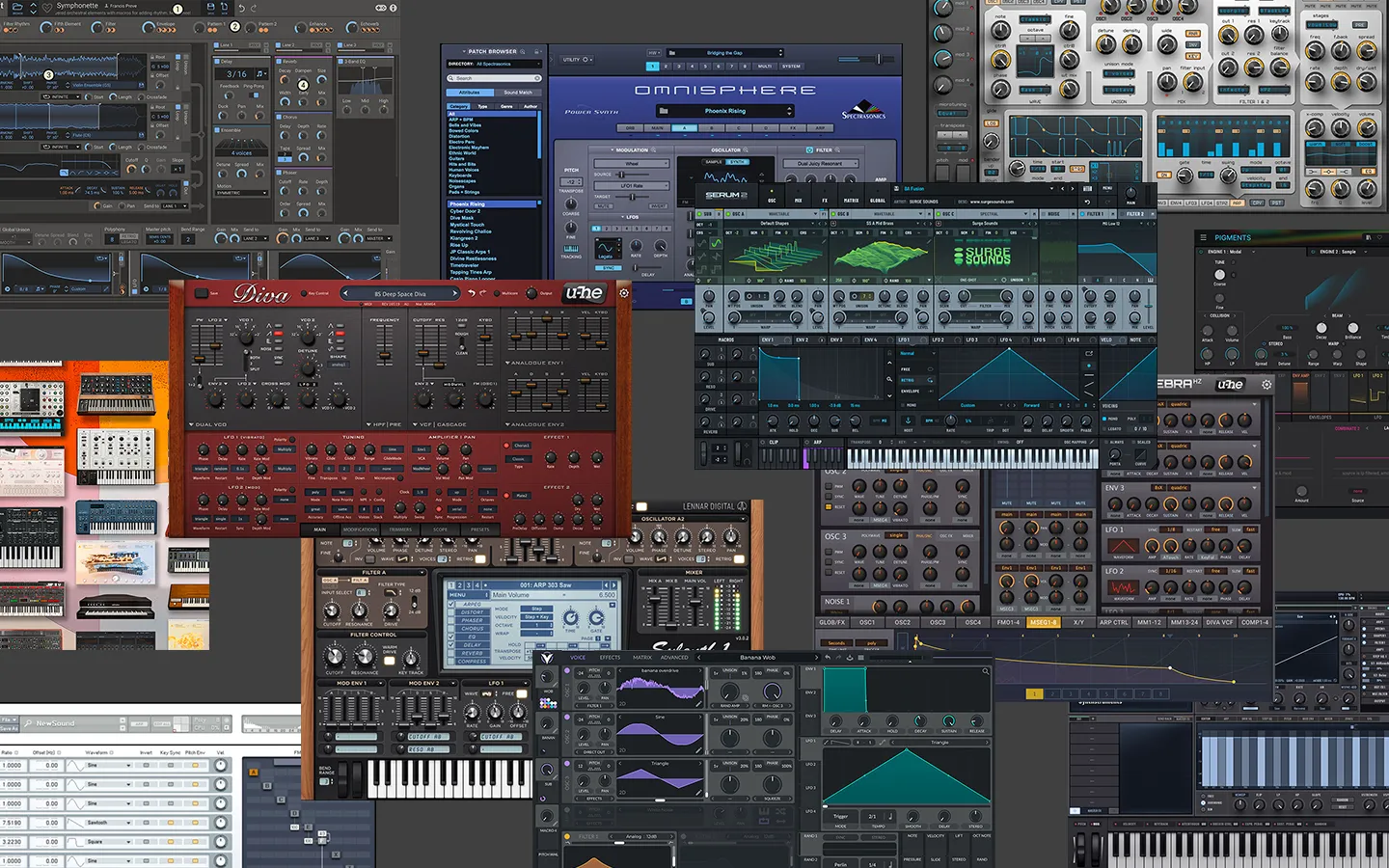Click the Save button in Diva
The width and height of the screenshot is (1389, 868).
coord(202,293)
